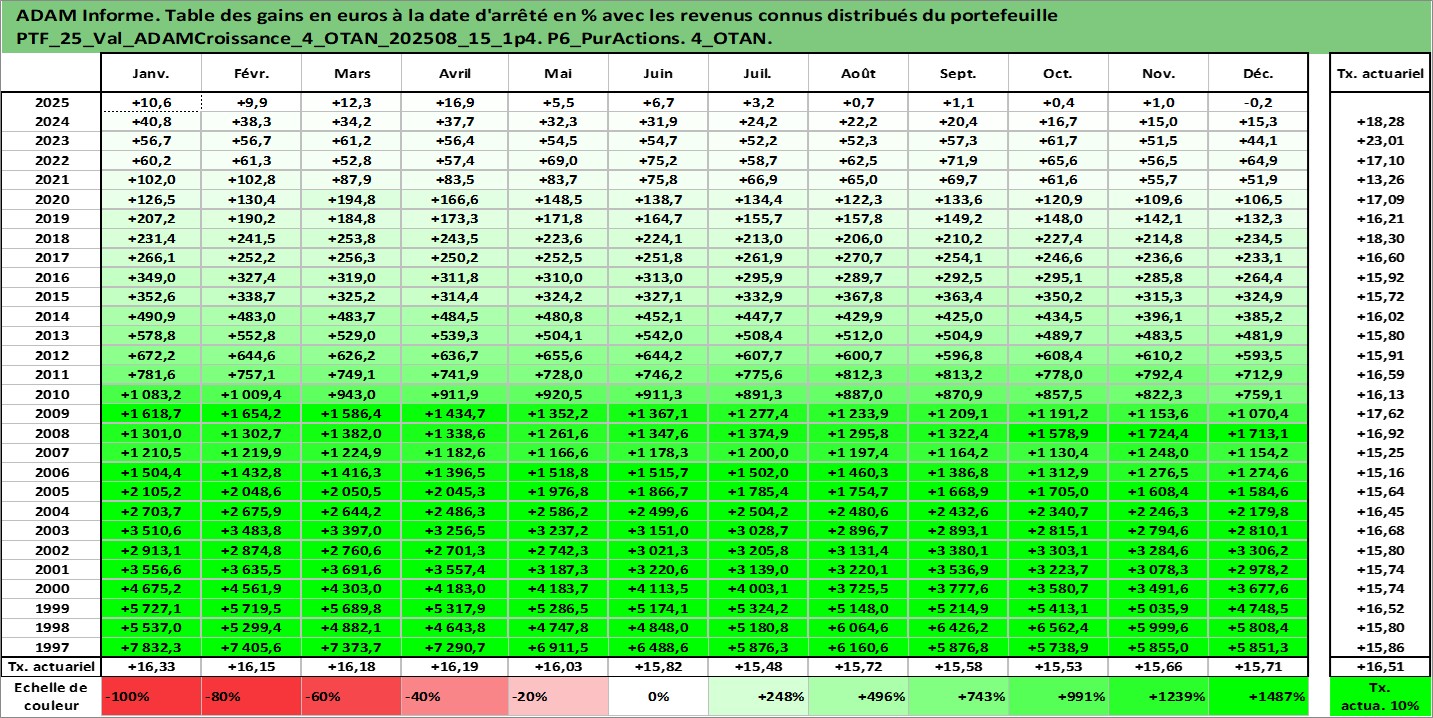This screenshot has width=1433, height=718.
Task: Click the 'Avril' column header
Action: point(455,74)
